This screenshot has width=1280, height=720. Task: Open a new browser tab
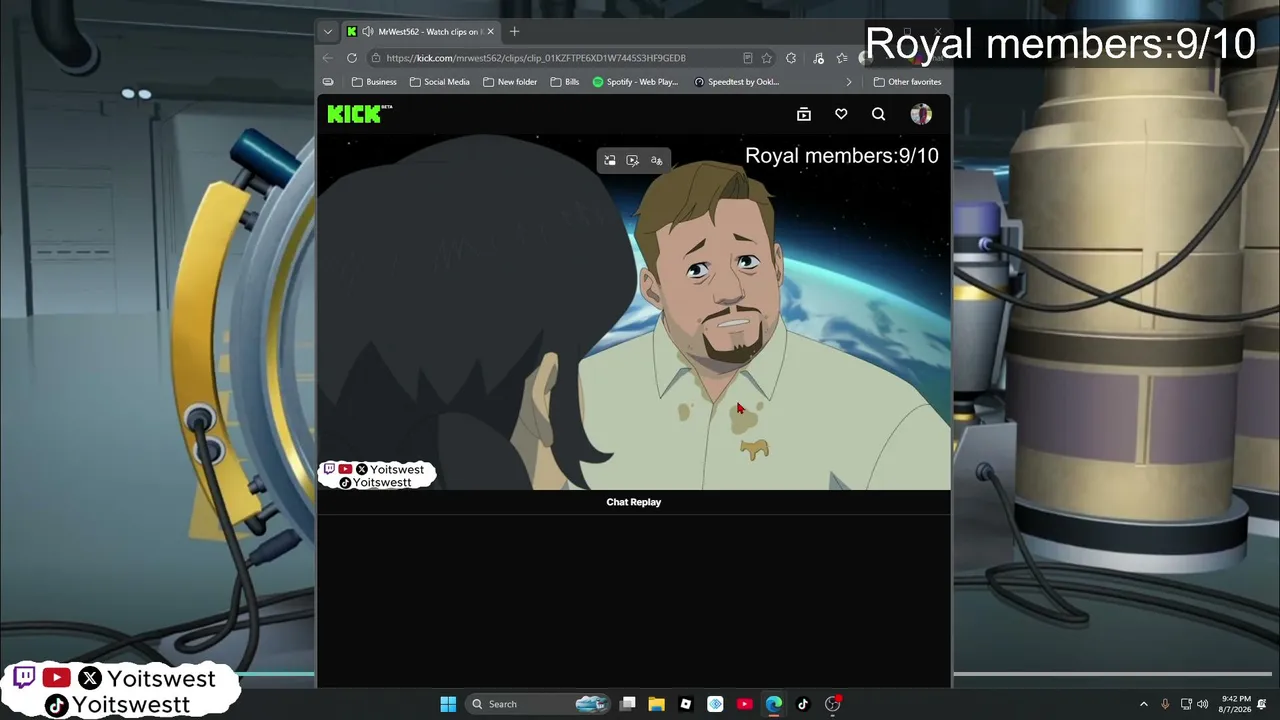coord(515,32)
